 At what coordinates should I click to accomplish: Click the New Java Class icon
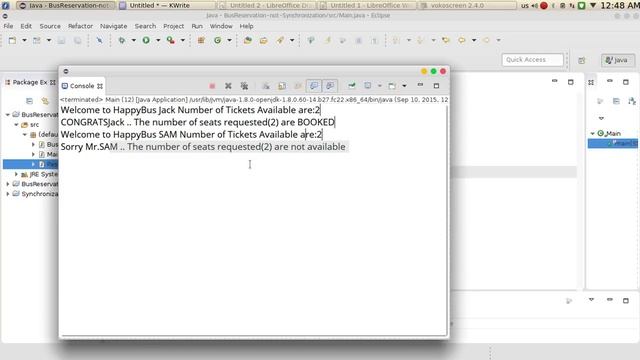218,40
